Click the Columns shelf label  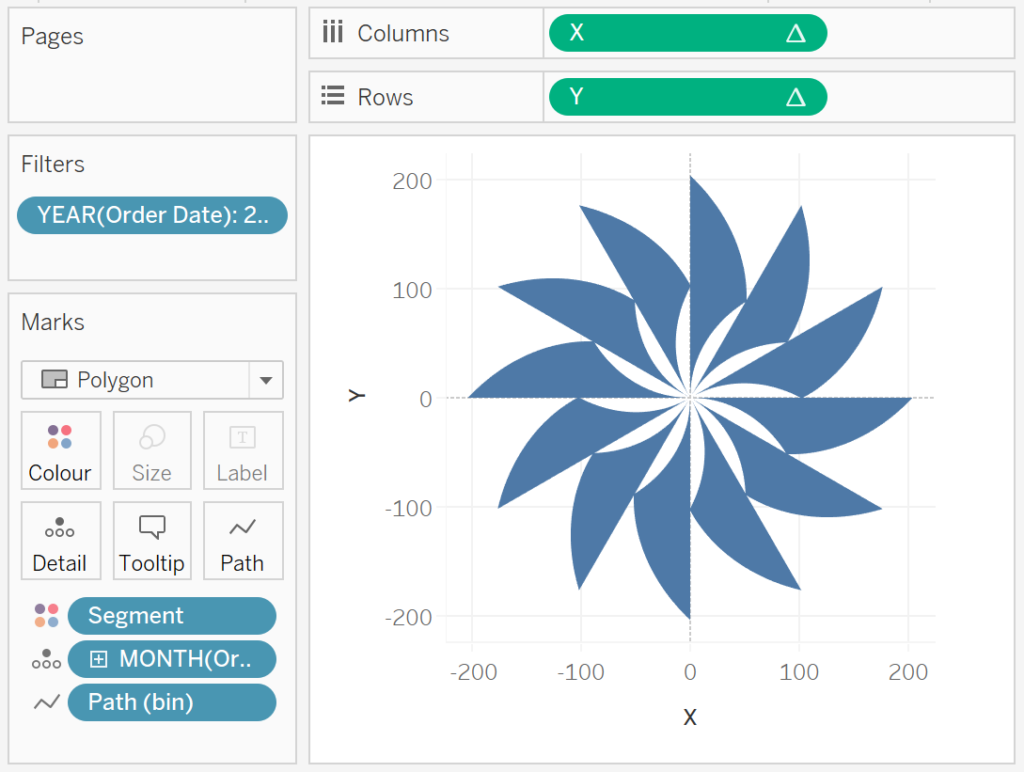click(x=403, y=33)
